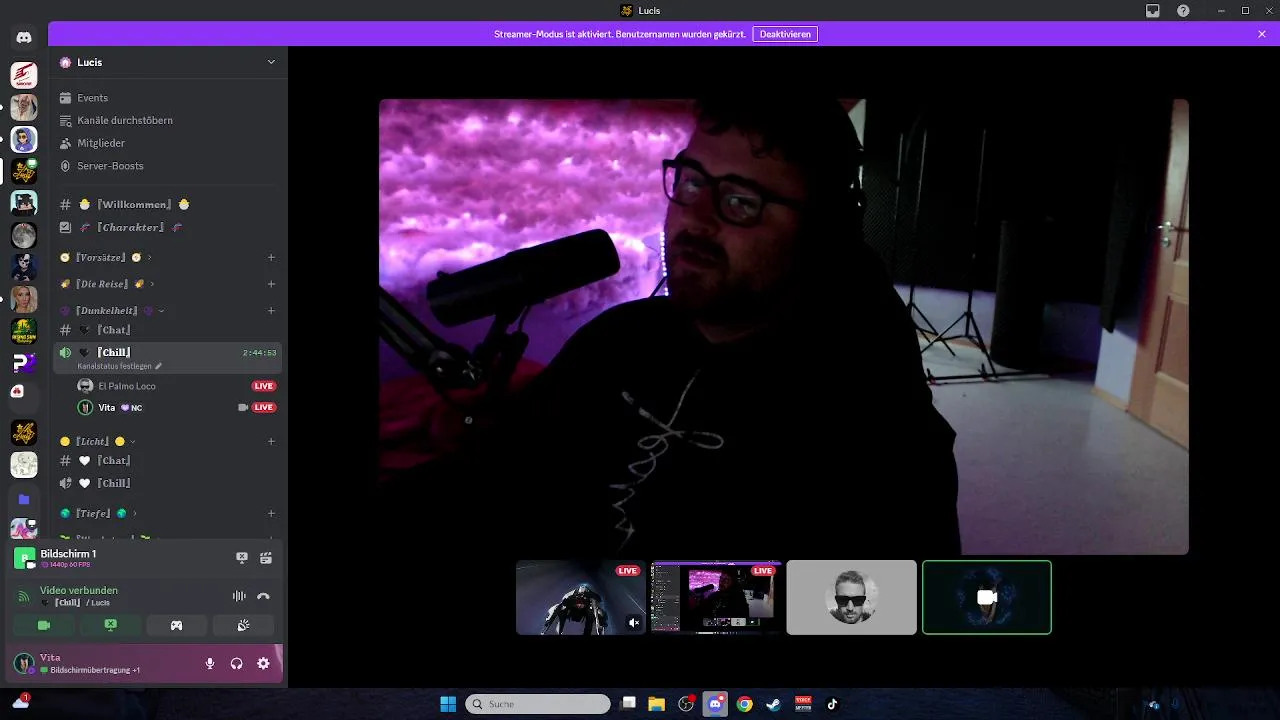Open Google Chrome from taskbar
Screen dimensions: 1280x720
[744, 704]
